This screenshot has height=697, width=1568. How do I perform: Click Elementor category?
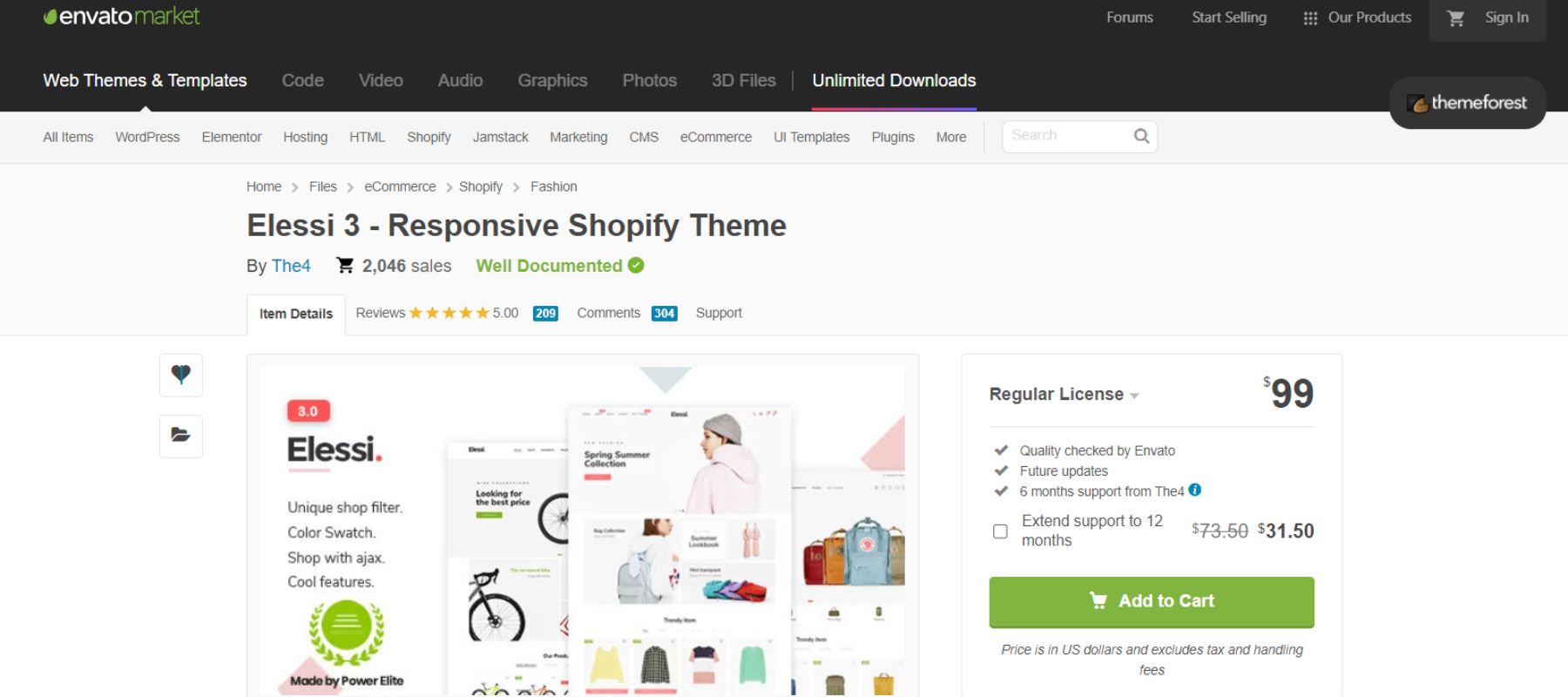pyautogui.click(x=232, y=137)
